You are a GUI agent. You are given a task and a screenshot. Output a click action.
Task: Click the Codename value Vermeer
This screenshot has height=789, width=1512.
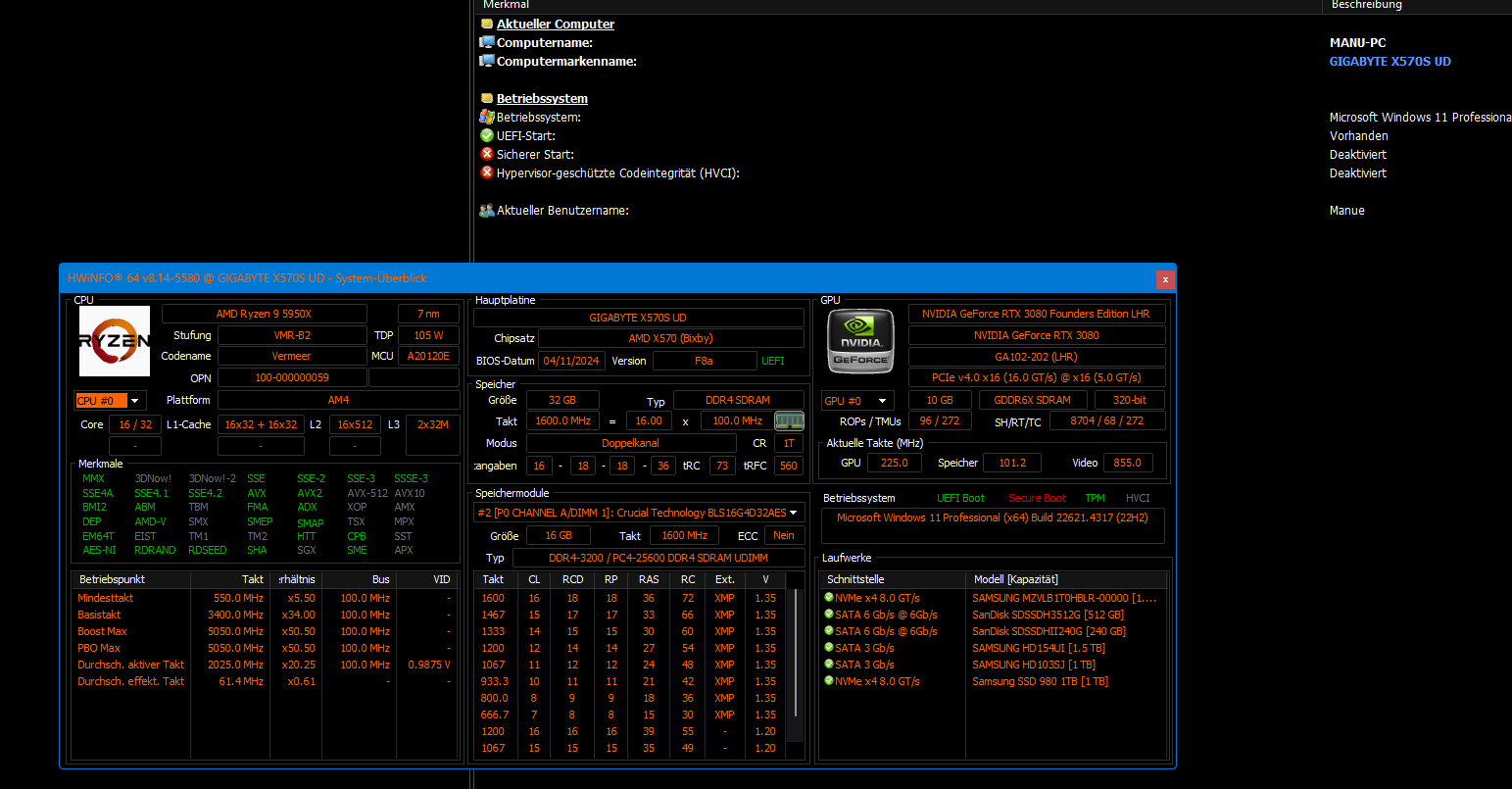tap(291, 356)
